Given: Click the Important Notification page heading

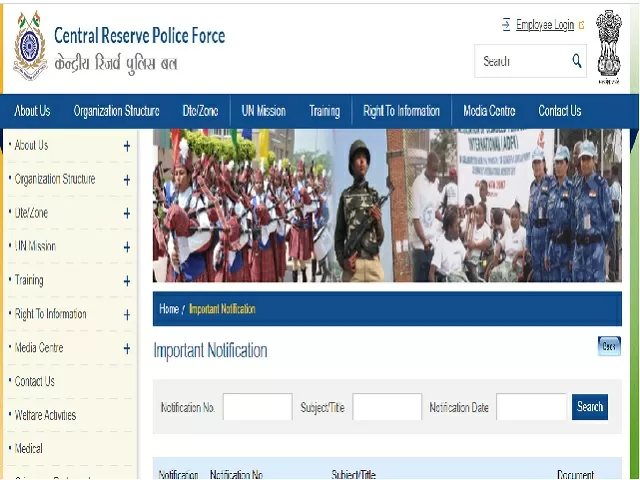Looking at the screenshot, I should (x=210, y=350).
